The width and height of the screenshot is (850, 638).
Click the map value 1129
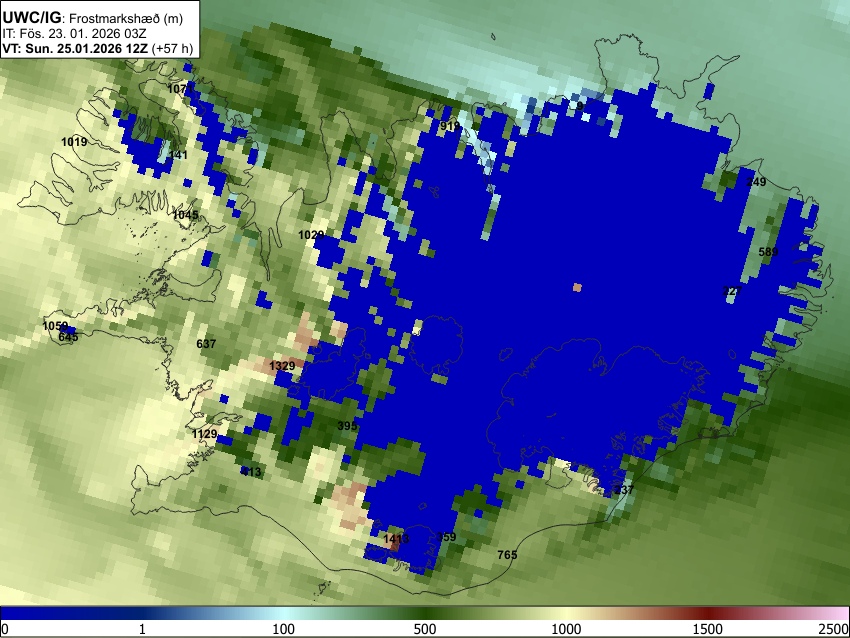click(204, 434)
